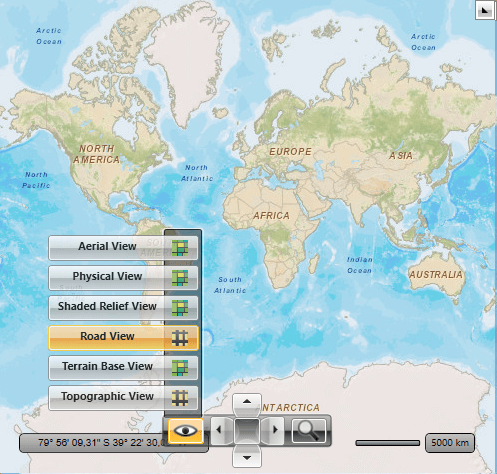Click the ASIA map label
Image resolution: width=497 pixels, height=474 pixels.
point(401,155)
